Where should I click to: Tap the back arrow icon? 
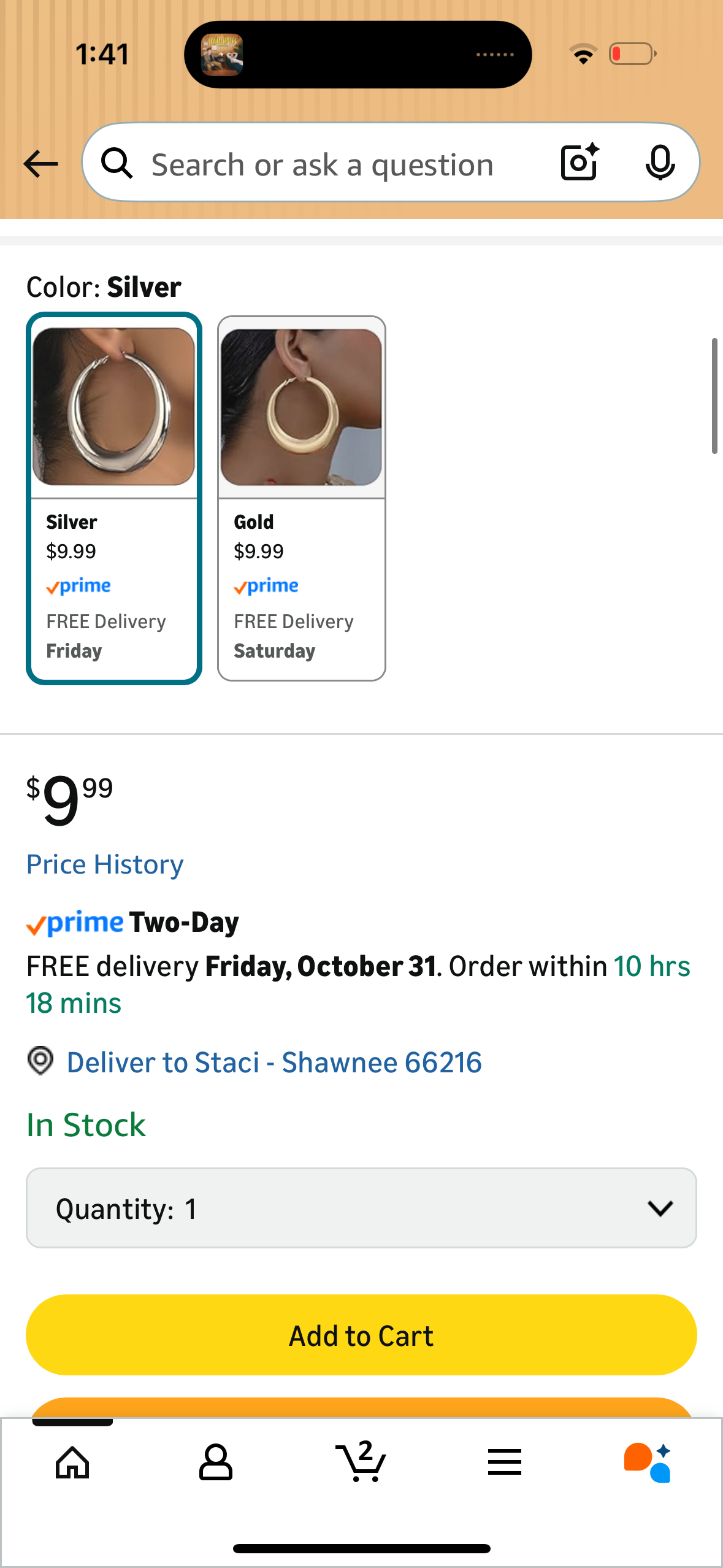pyautogui.click(x=40, y=164)
